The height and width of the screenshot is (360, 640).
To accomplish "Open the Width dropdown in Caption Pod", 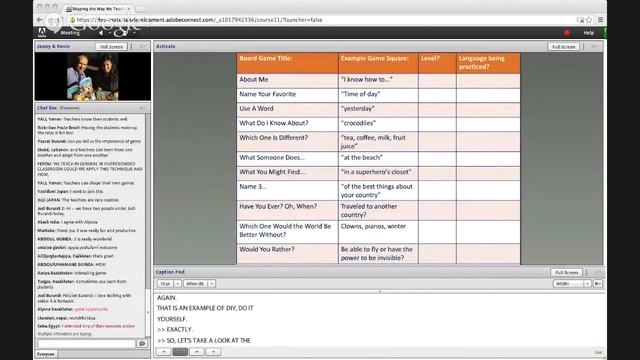I will 572,284.
